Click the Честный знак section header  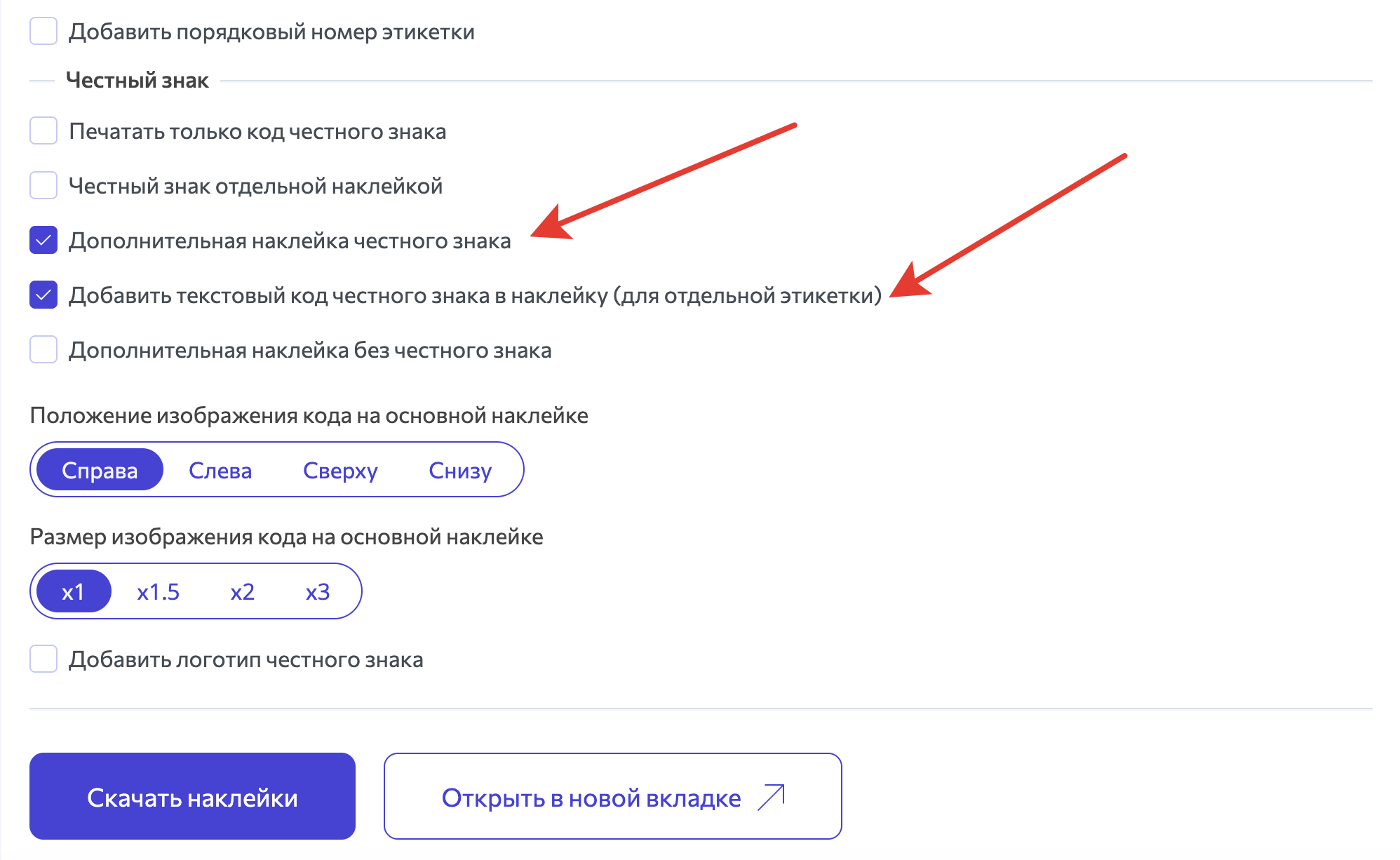coord(136,79)
